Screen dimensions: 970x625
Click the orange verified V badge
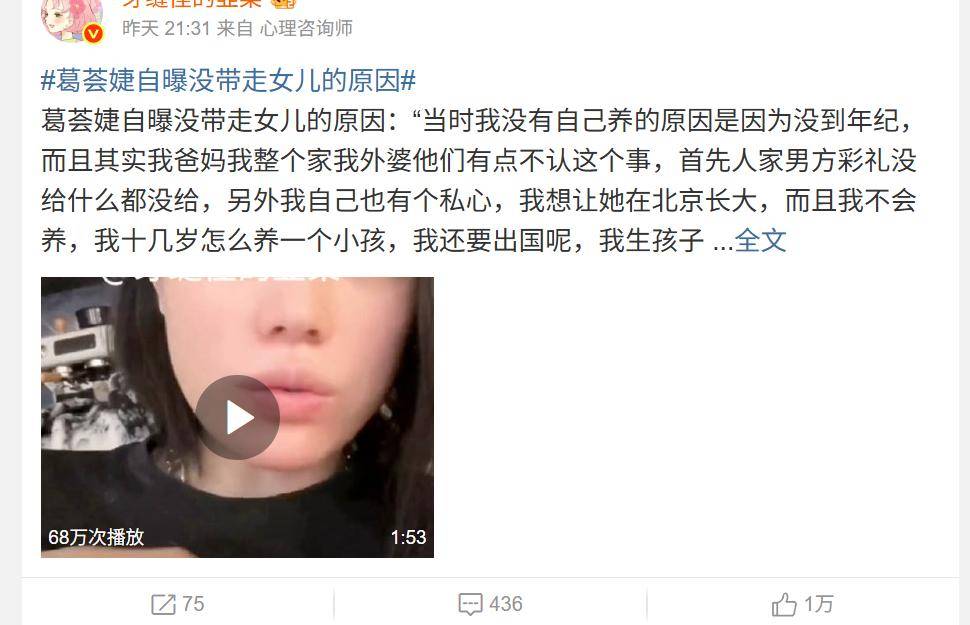[x=93, y=33]
